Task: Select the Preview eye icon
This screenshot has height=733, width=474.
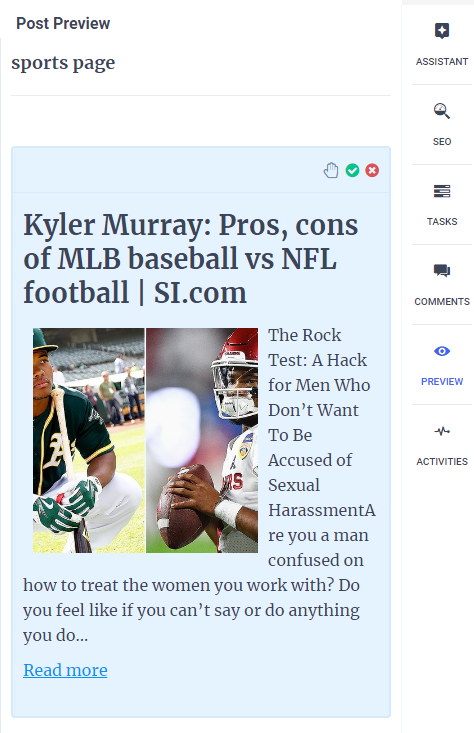Action: (442, 351)
